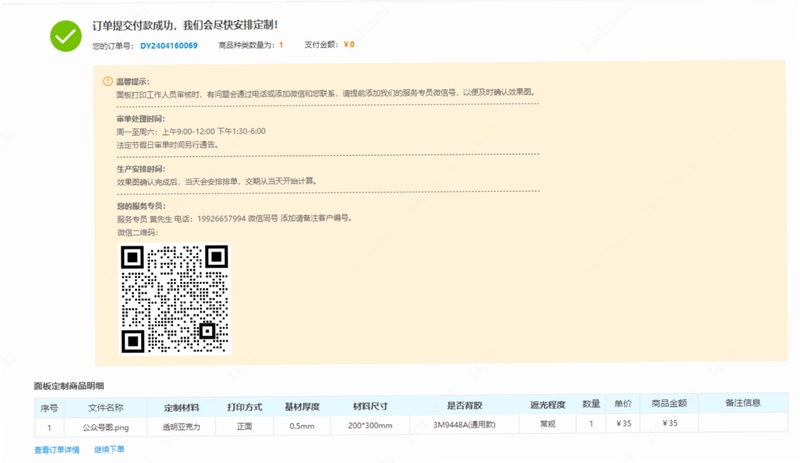Click 查看订单详情 link
This screenshot has height=463, width=800.
(57, 450)
